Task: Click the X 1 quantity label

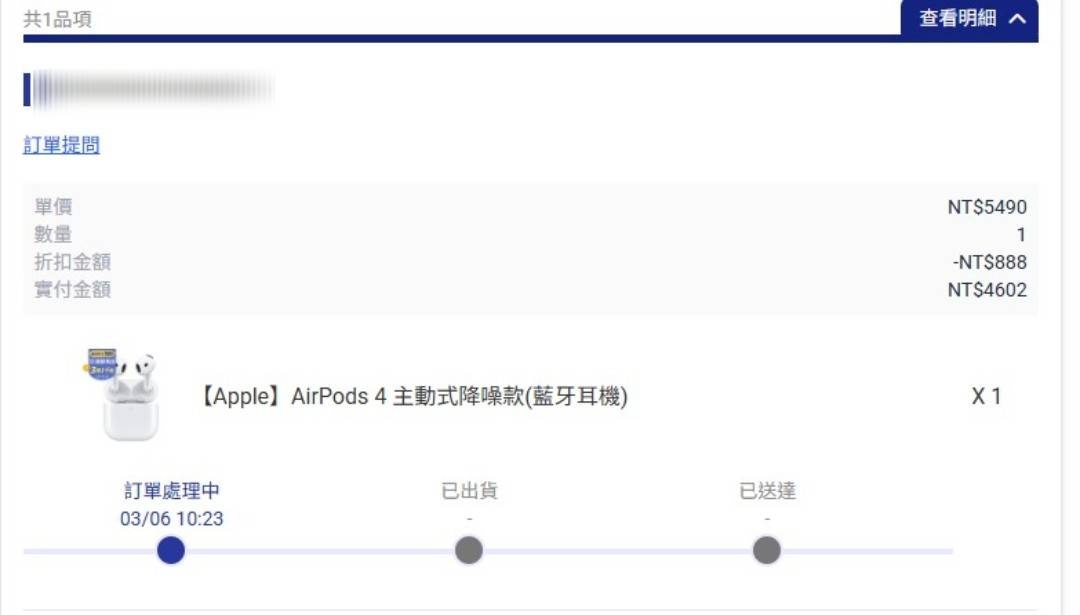Action: (x=986, y=396)
